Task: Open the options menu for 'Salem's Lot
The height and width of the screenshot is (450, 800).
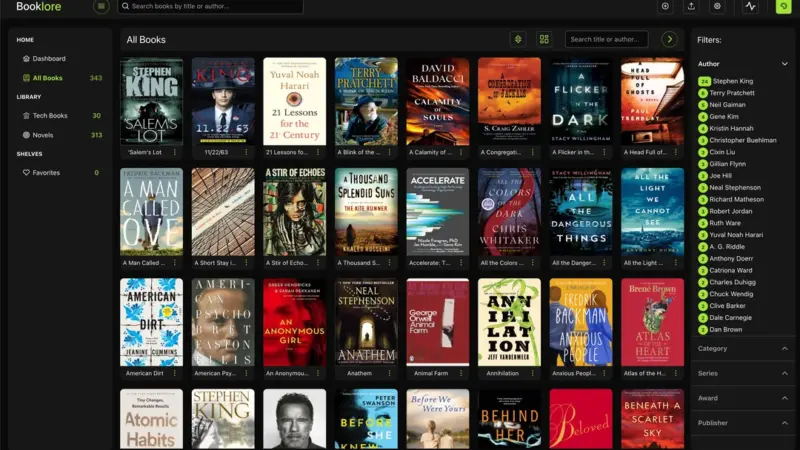Action: click(x=174, y=152)
